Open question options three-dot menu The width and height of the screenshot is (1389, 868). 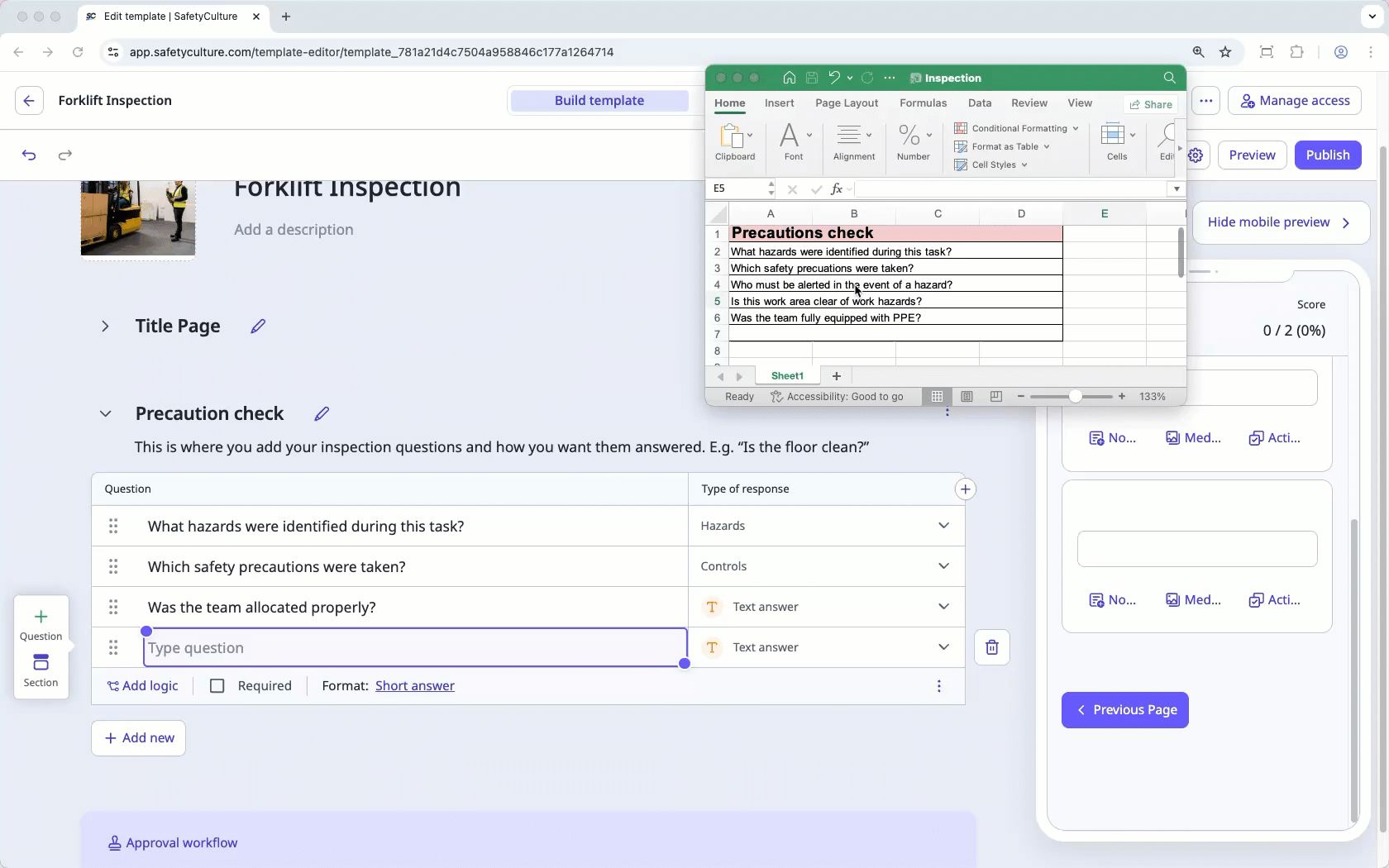(x=939, y=686)
